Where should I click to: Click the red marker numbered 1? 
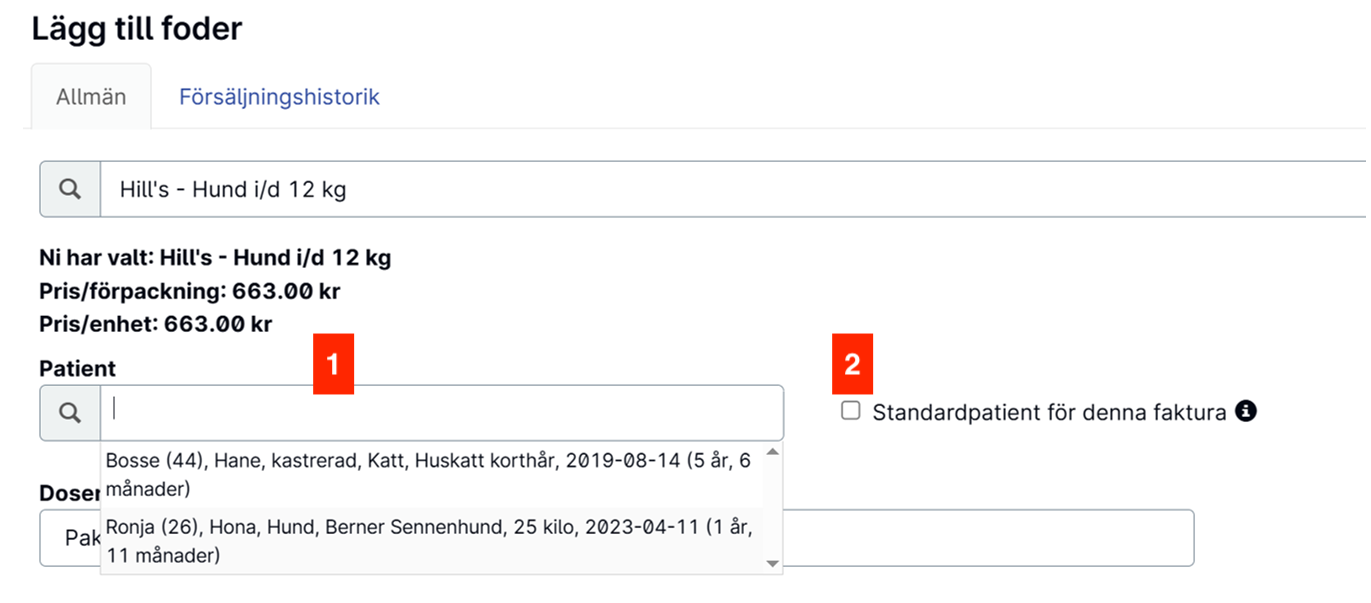333,364
